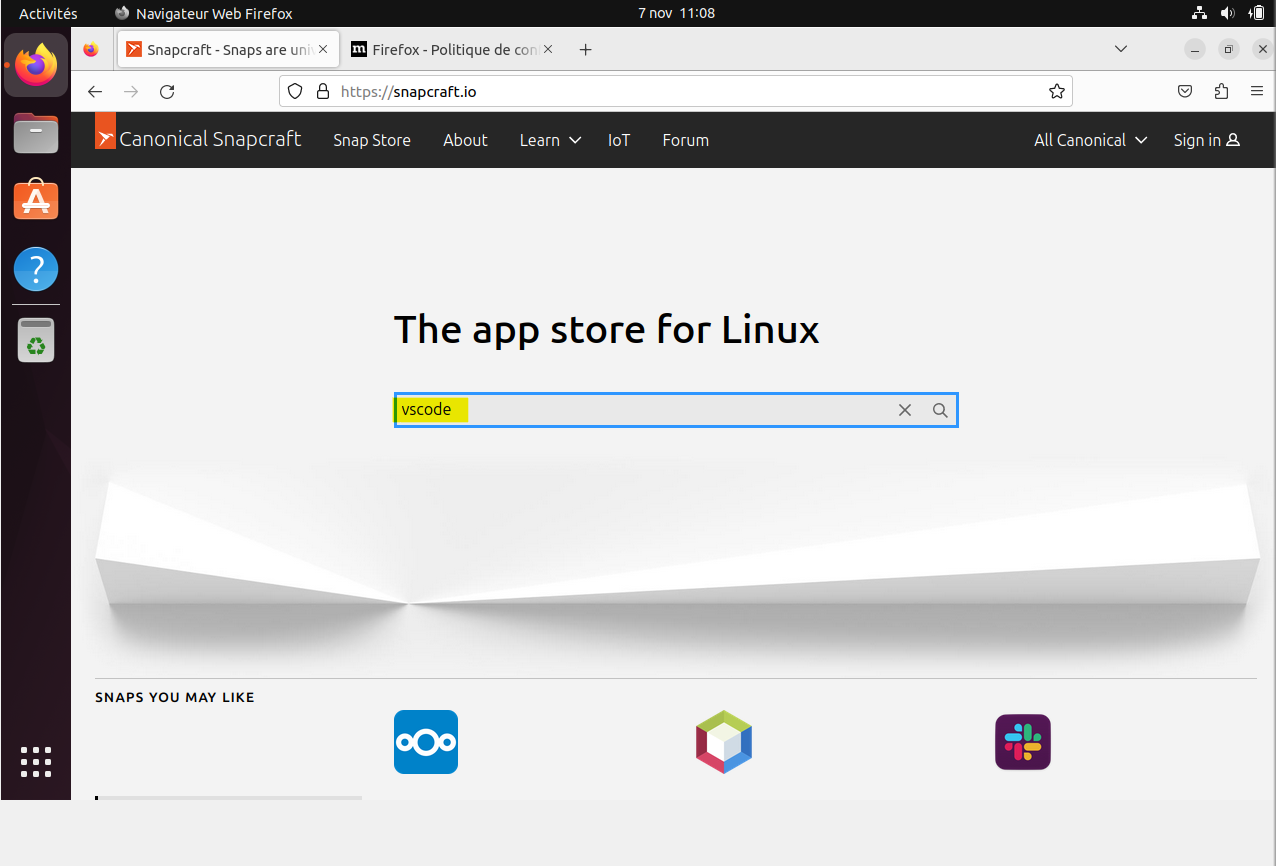Image resolution: width=1276 pixels, height=866 pixels.
Task: Click the Sign in link
Action: point(1206,140)
